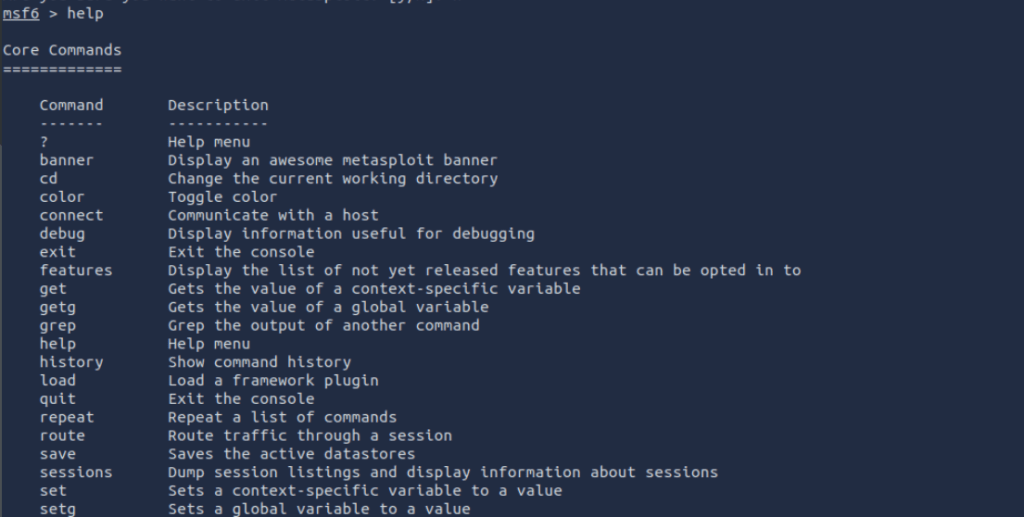The height and width of the screenshot is (517, 1024).
Task: Click the Command column header
Action: pyautogui.click(x=71, y=105)
